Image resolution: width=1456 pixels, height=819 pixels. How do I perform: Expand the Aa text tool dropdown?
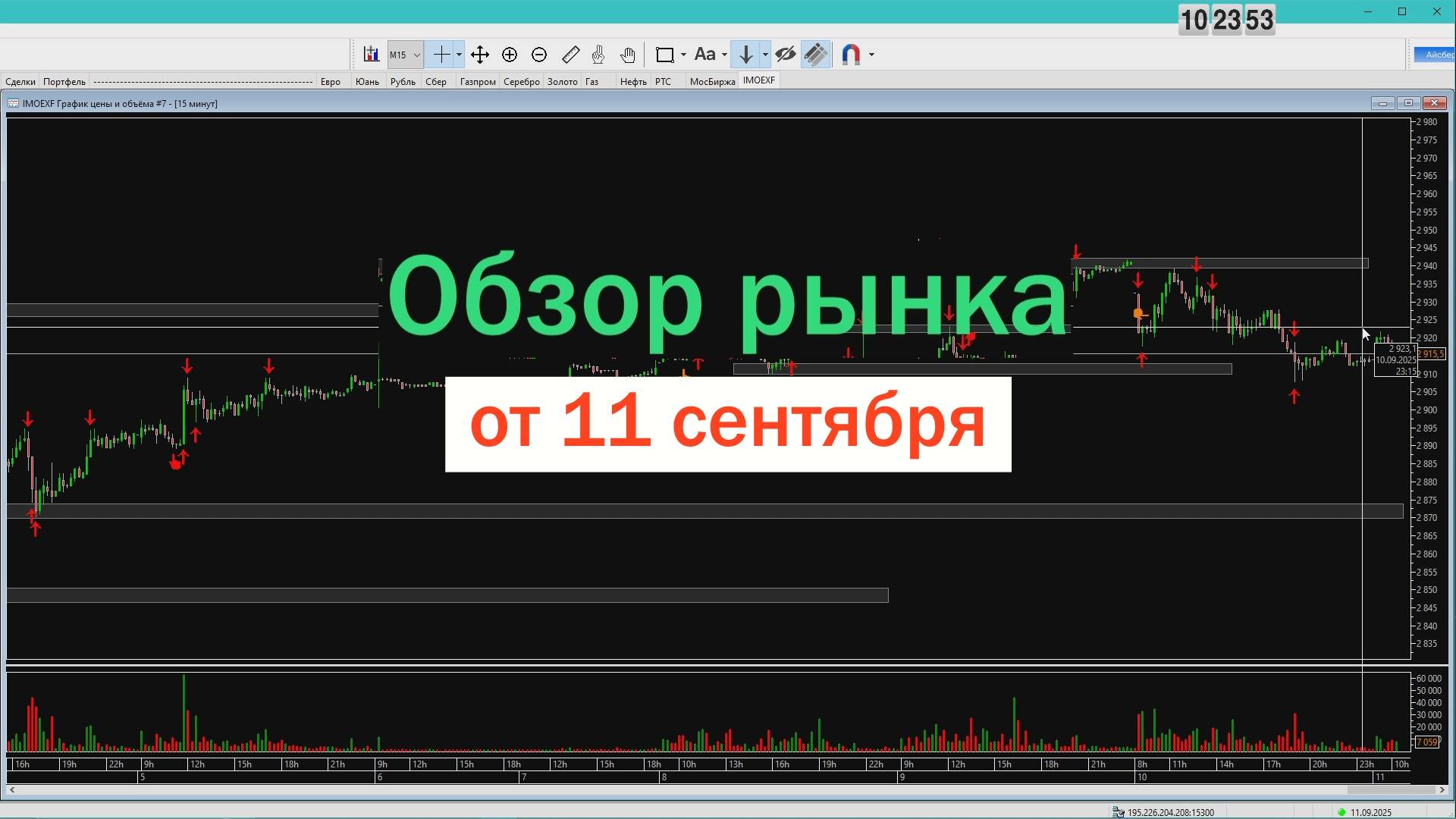click(x=724, y=55)
